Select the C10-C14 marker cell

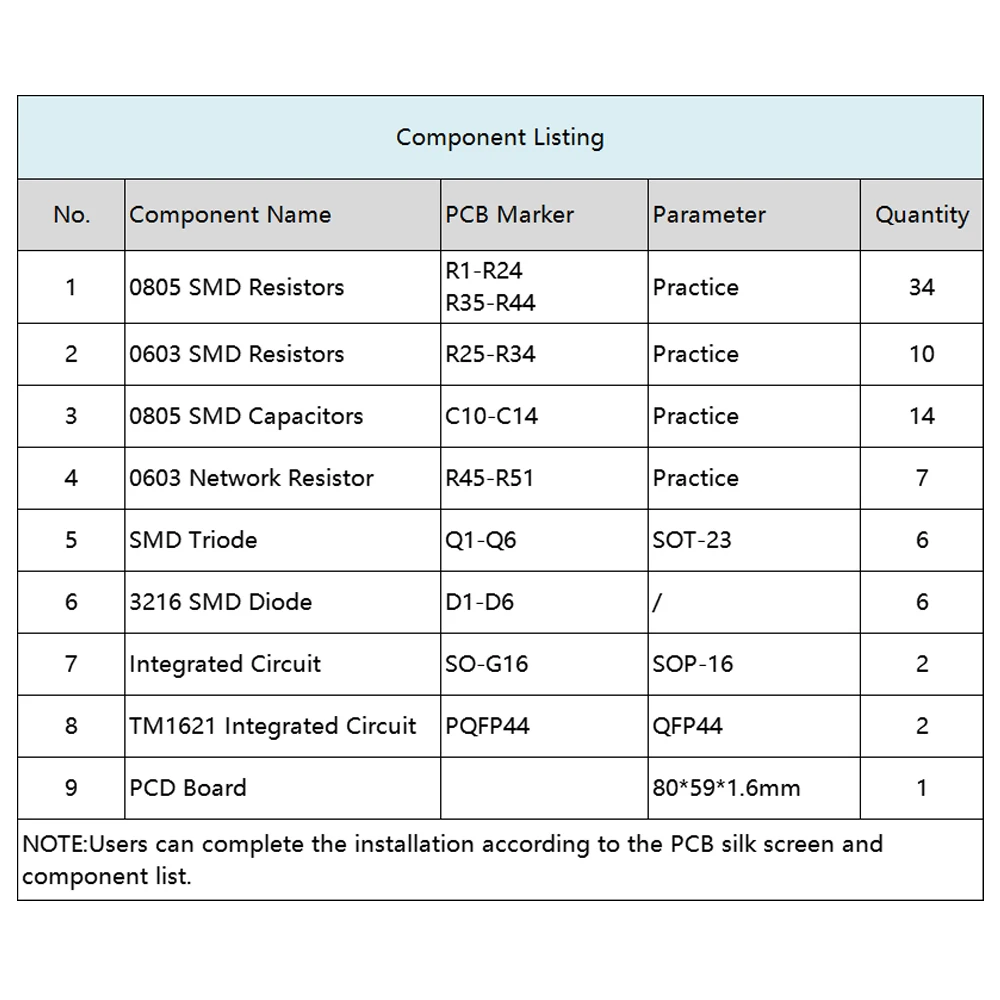492,416
